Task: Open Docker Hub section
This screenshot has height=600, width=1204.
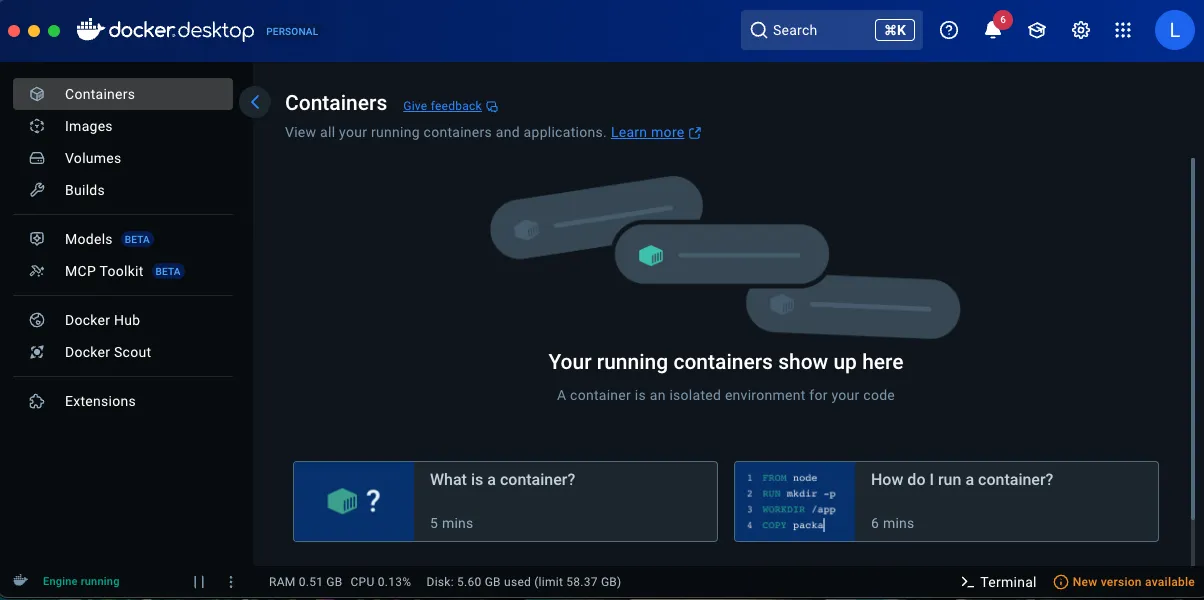Action: tap(123, 320)
